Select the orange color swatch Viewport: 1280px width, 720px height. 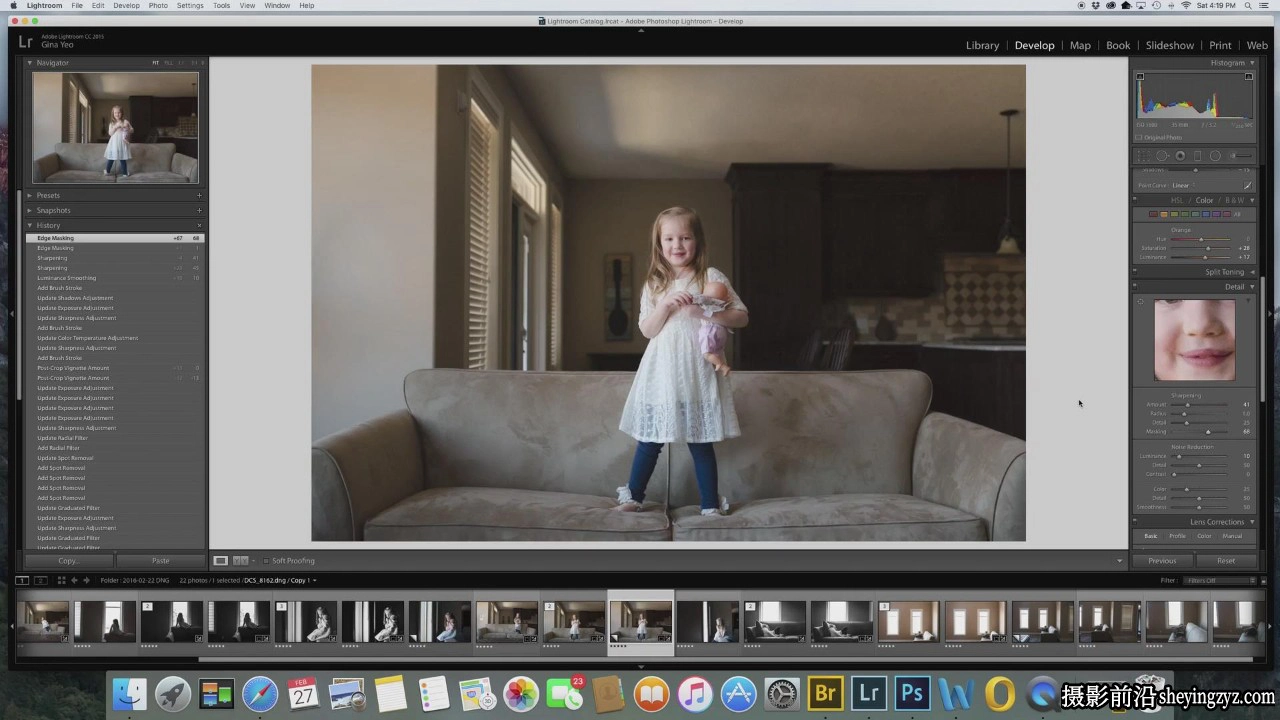point(1163,214)
